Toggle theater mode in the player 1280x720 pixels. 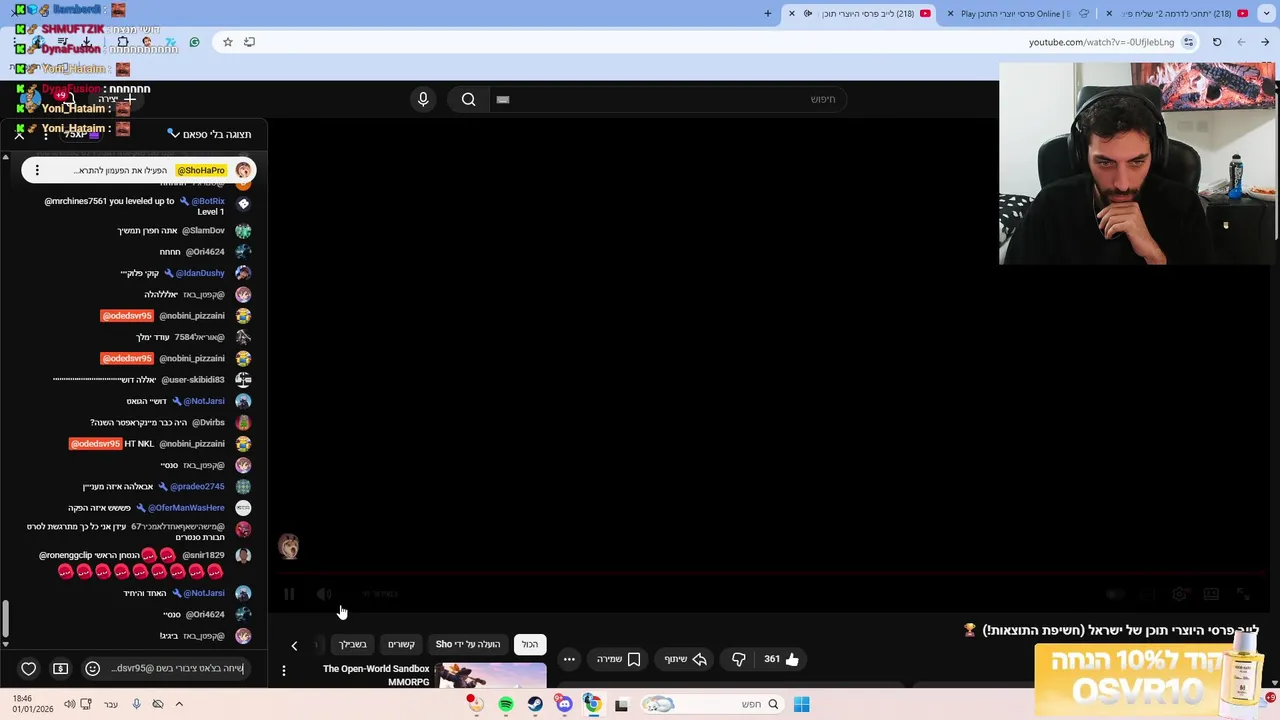[x=1211, y=594]
